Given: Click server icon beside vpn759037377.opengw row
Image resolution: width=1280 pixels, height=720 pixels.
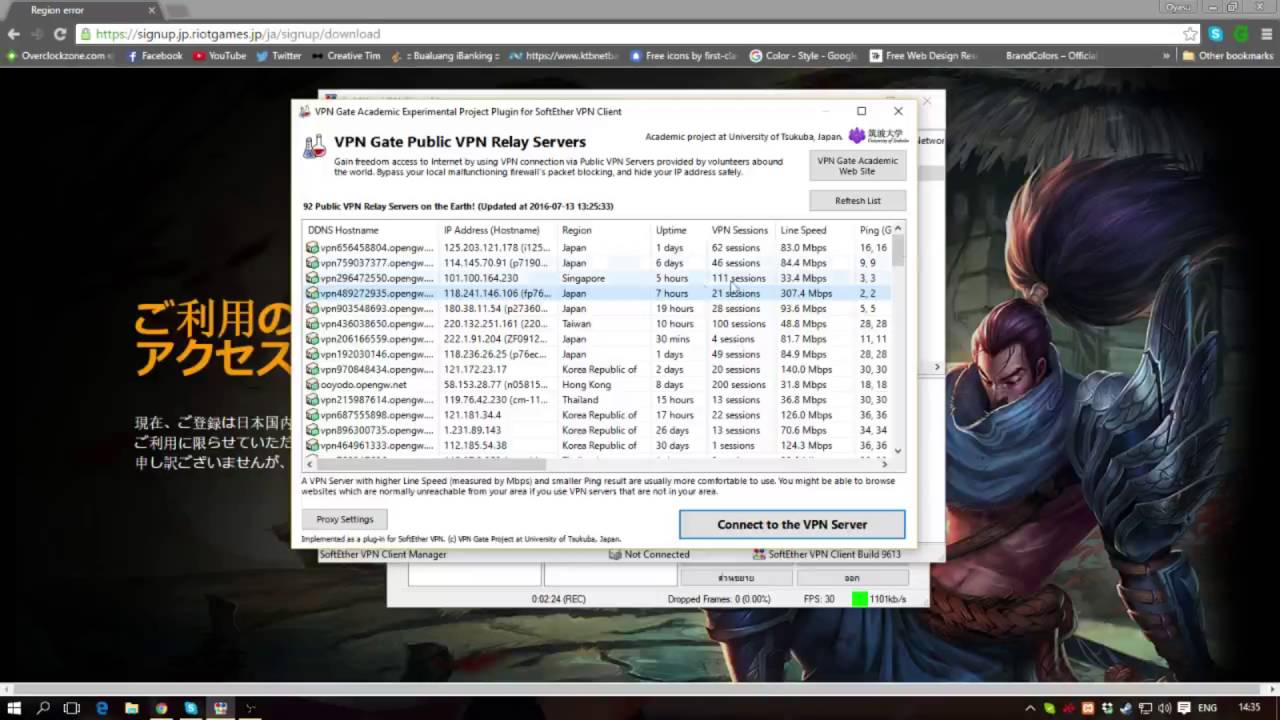Looking at the screenshot, I should point(312,263).
